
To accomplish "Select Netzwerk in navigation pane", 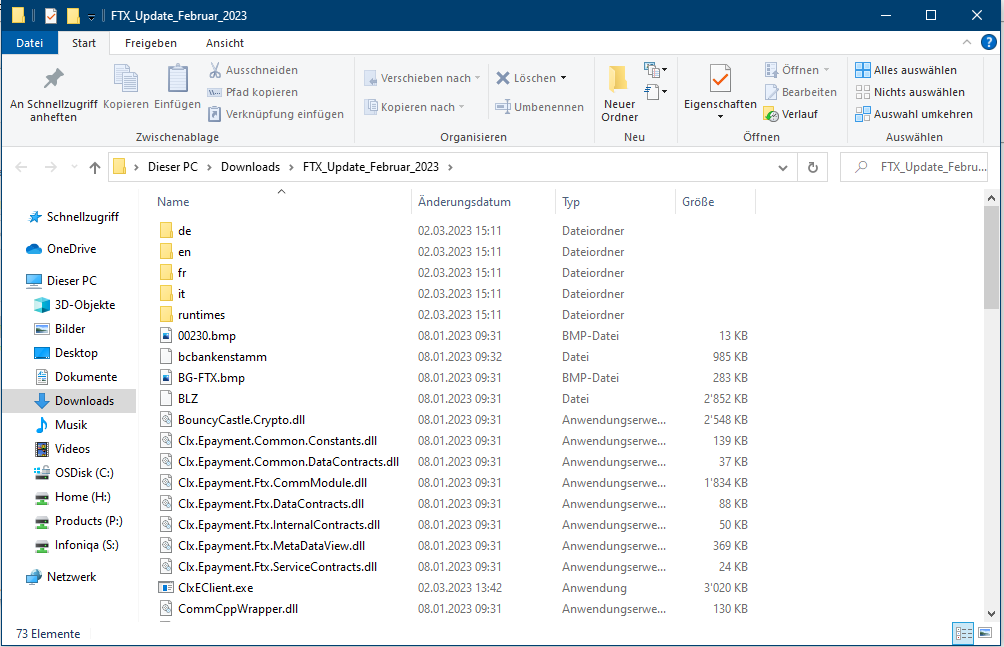I will (x=61, y=577).
